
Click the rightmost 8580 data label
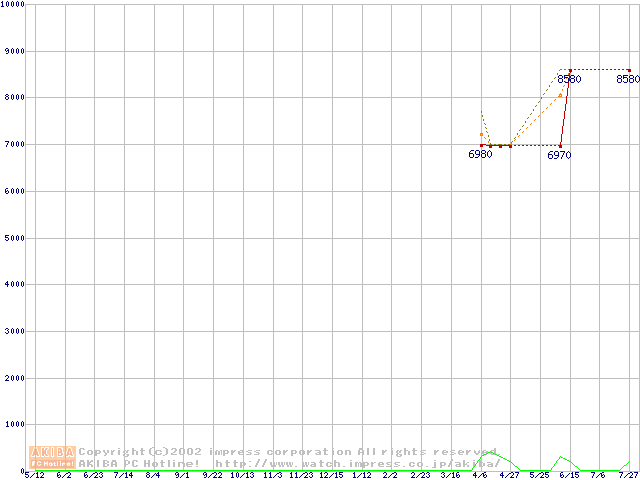pos(628,79)
